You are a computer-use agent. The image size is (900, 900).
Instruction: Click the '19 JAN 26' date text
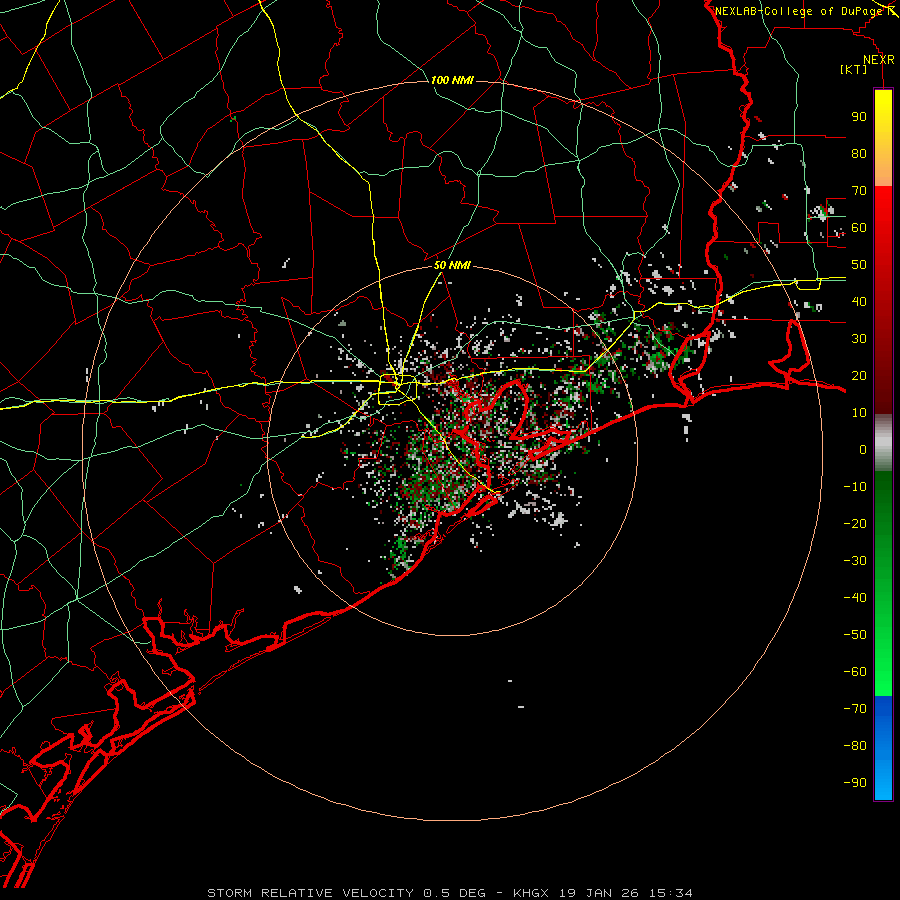pyautogui.click(x=598, y=893)
